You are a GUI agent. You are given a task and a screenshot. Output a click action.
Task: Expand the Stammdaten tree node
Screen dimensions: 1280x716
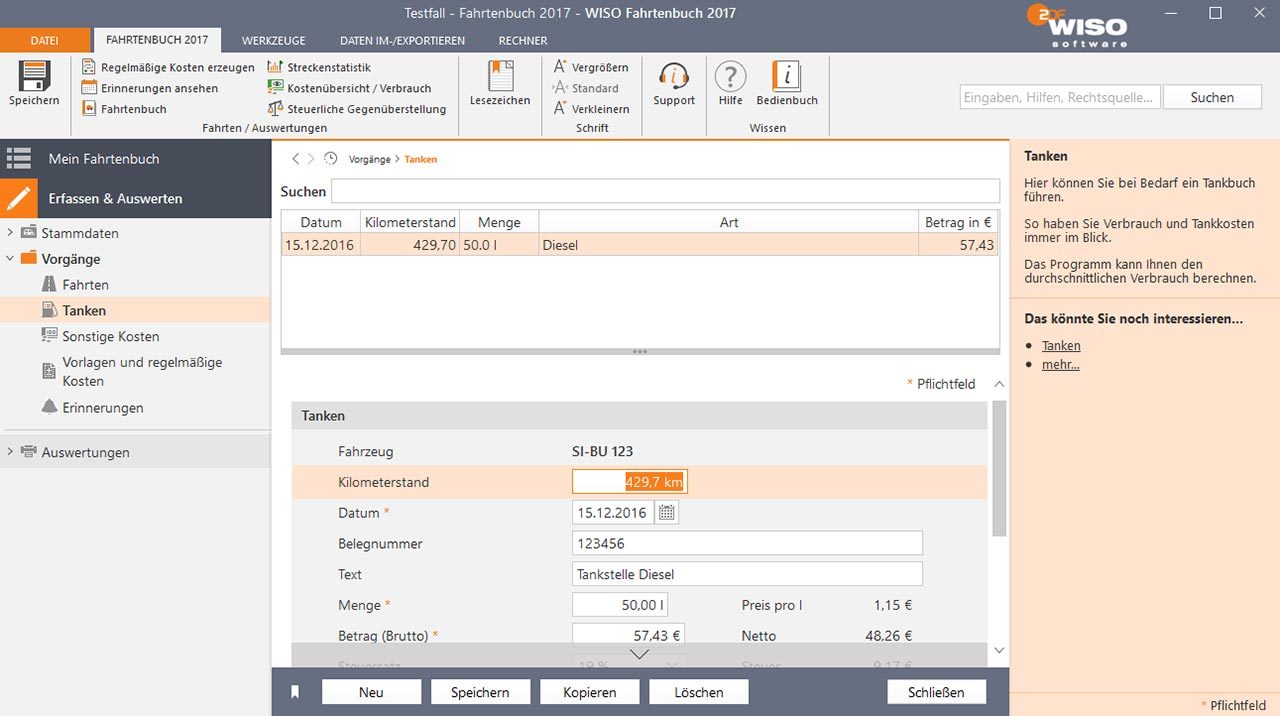(x=10, y=233)
